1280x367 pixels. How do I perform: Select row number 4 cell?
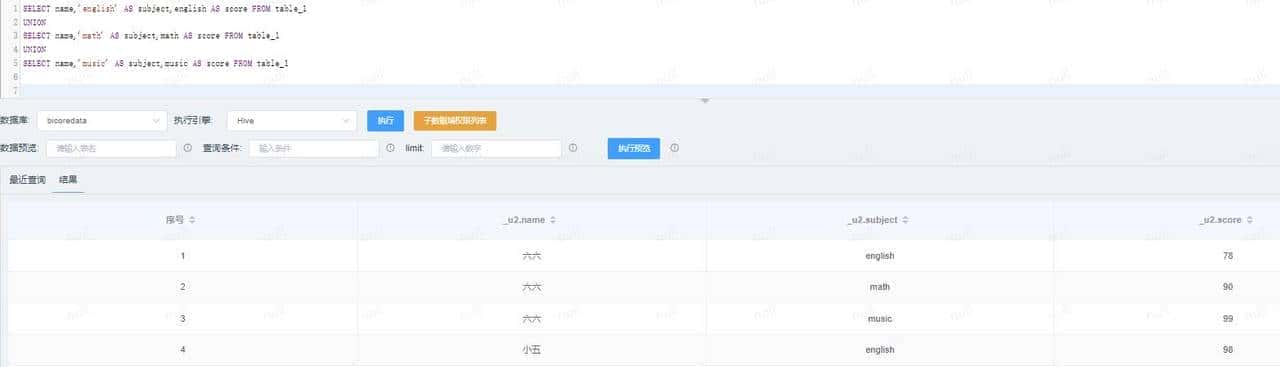[x=183, y=350]
